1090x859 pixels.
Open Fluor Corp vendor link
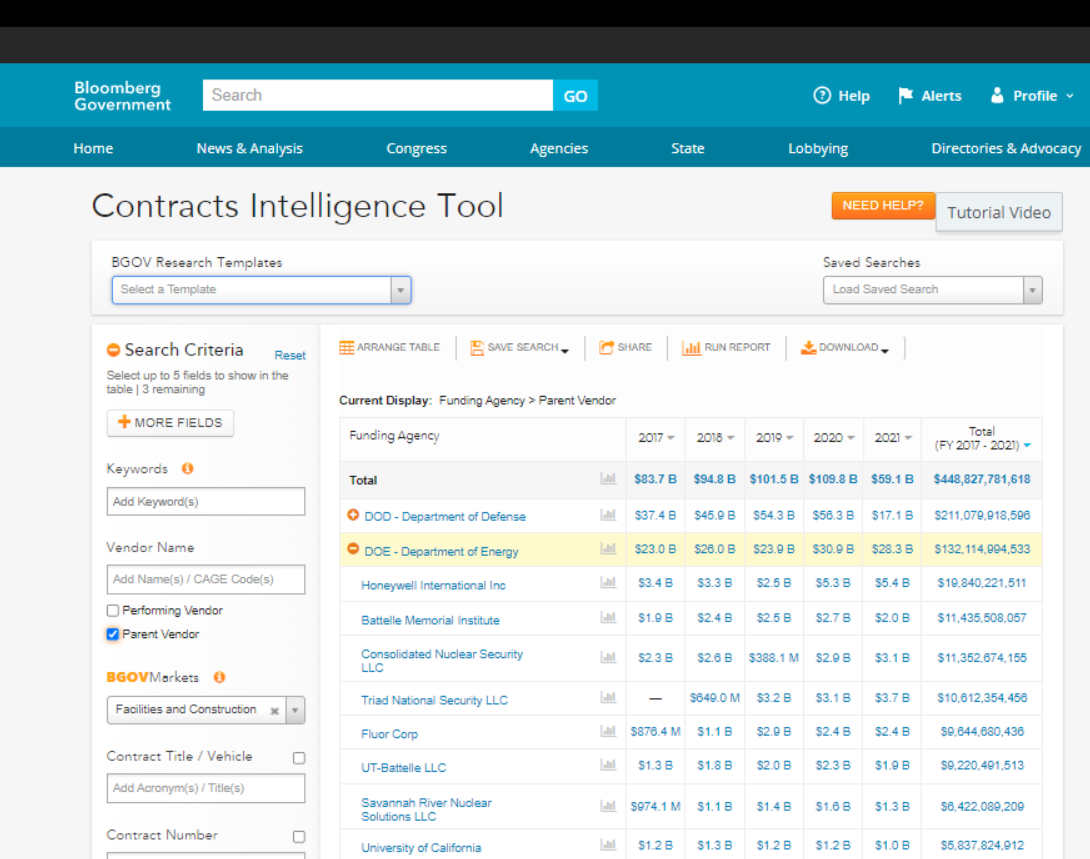389,734
